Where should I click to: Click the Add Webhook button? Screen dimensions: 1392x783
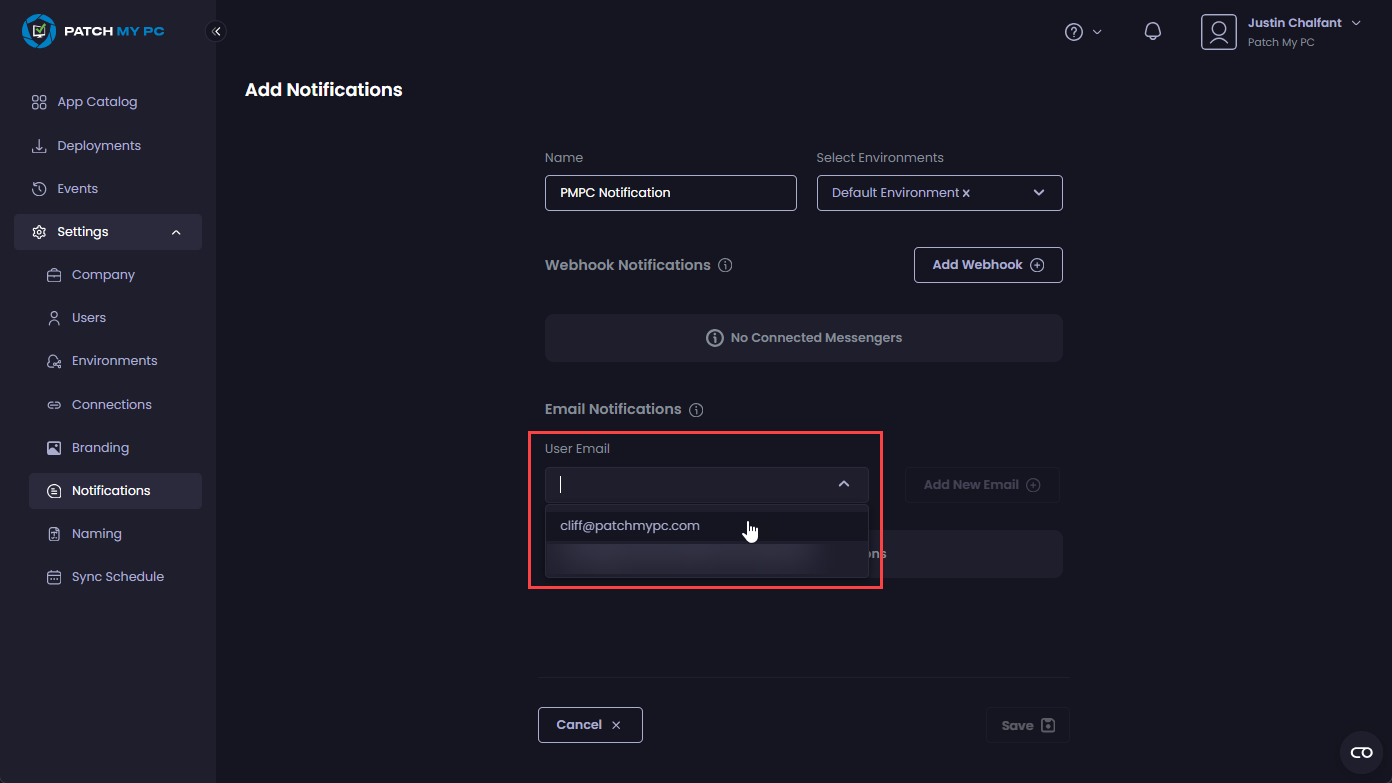tap(987, 265)
